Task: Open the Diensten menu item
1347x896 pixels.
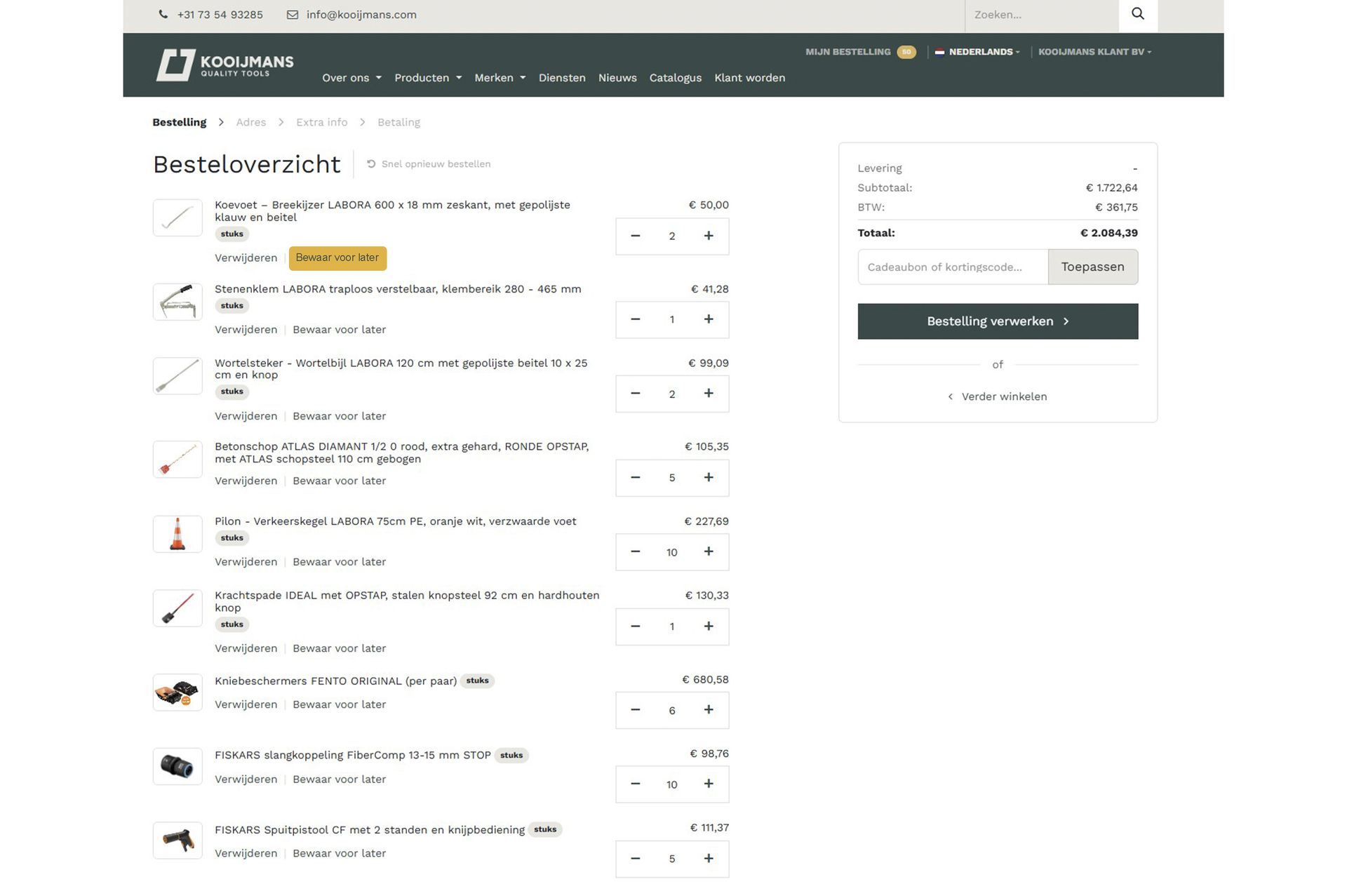Action: pos(562,78)
